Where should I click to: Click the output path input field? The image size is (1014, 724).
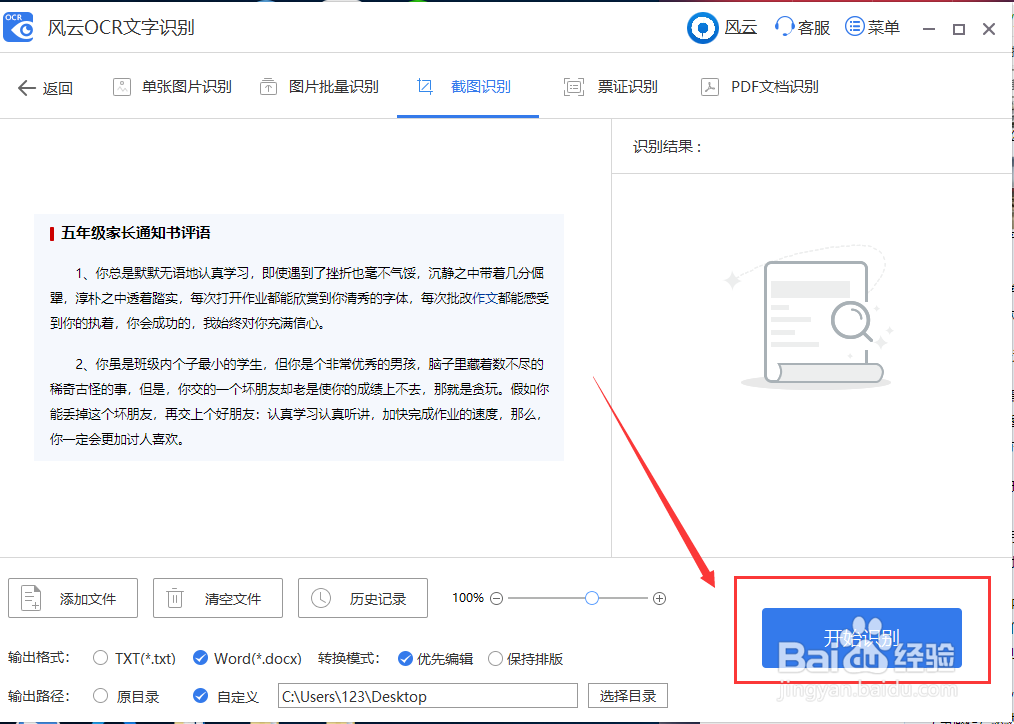pos(428,695)
